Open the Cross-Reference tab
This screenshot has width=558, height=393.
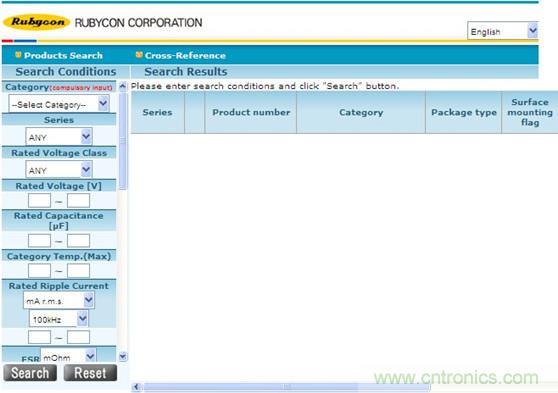coord(185,55)
